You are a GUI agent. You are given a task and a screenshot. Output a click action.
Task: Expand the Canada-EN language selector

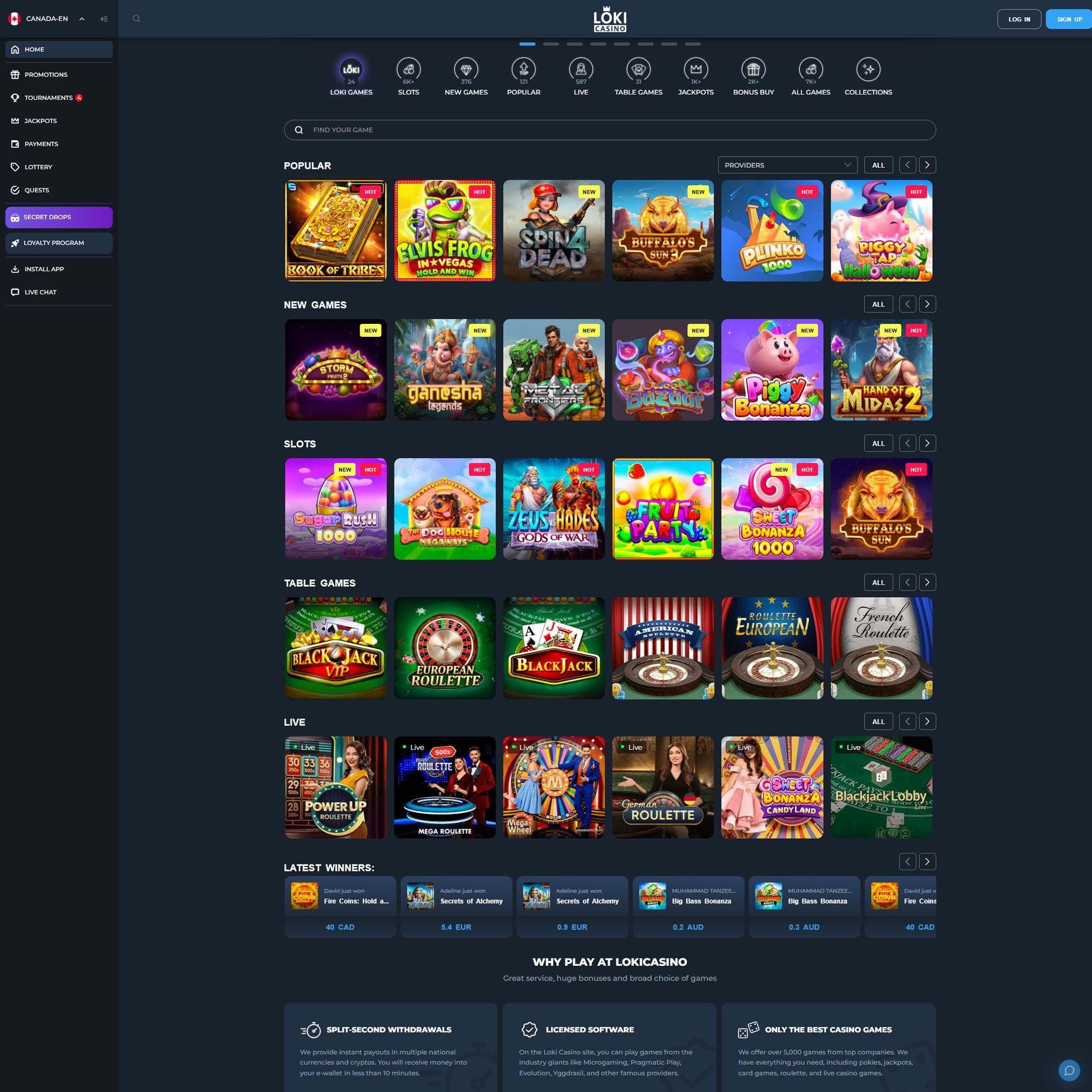coord(47,19)
